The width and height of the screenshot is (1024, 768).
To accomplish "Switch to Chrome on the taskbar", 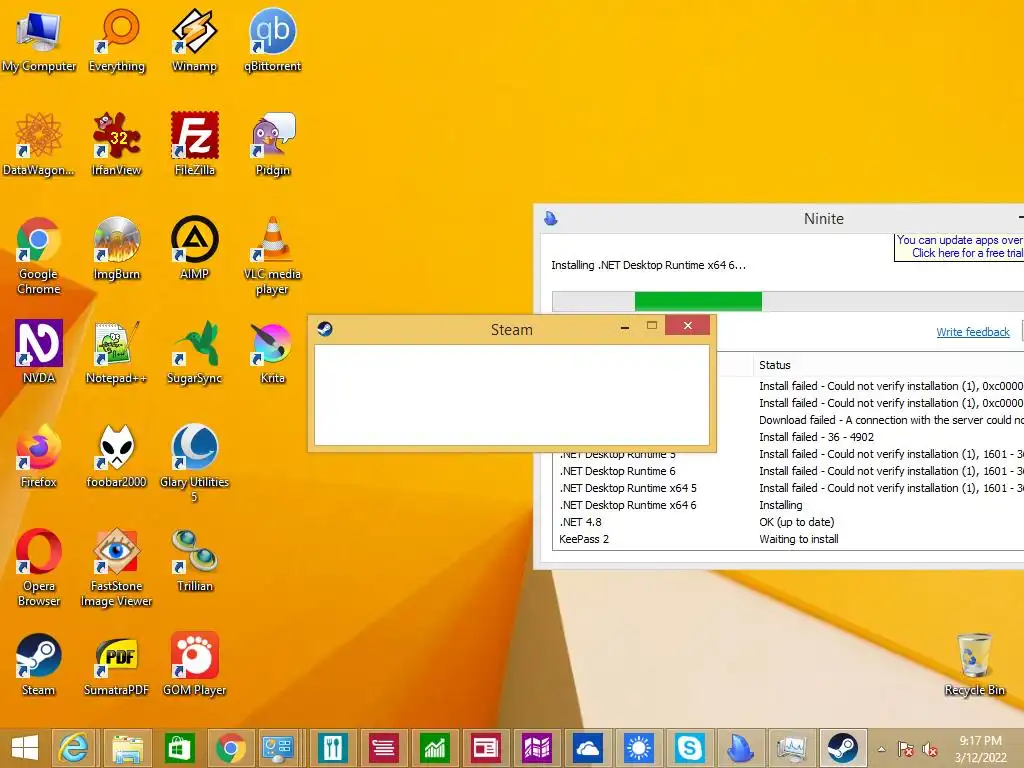I will pyautogui.click(x=230, y=748).
